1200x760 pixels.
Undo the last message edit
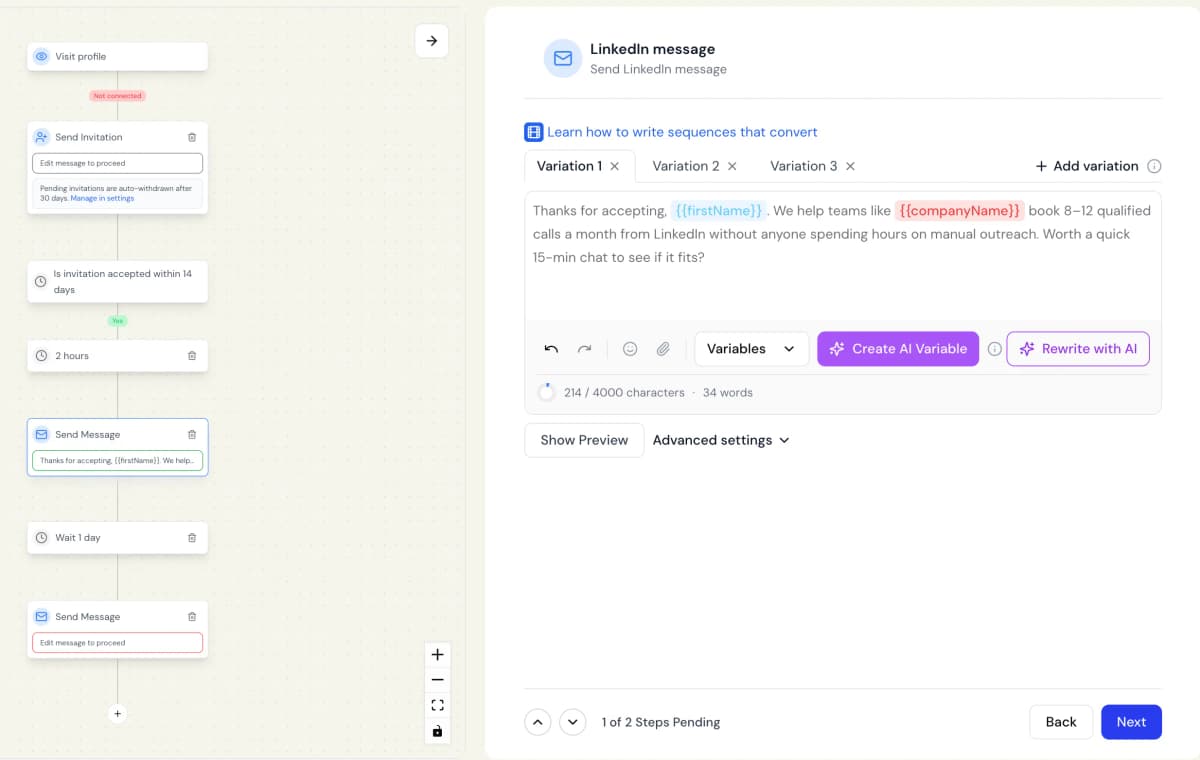click(551, 349)
